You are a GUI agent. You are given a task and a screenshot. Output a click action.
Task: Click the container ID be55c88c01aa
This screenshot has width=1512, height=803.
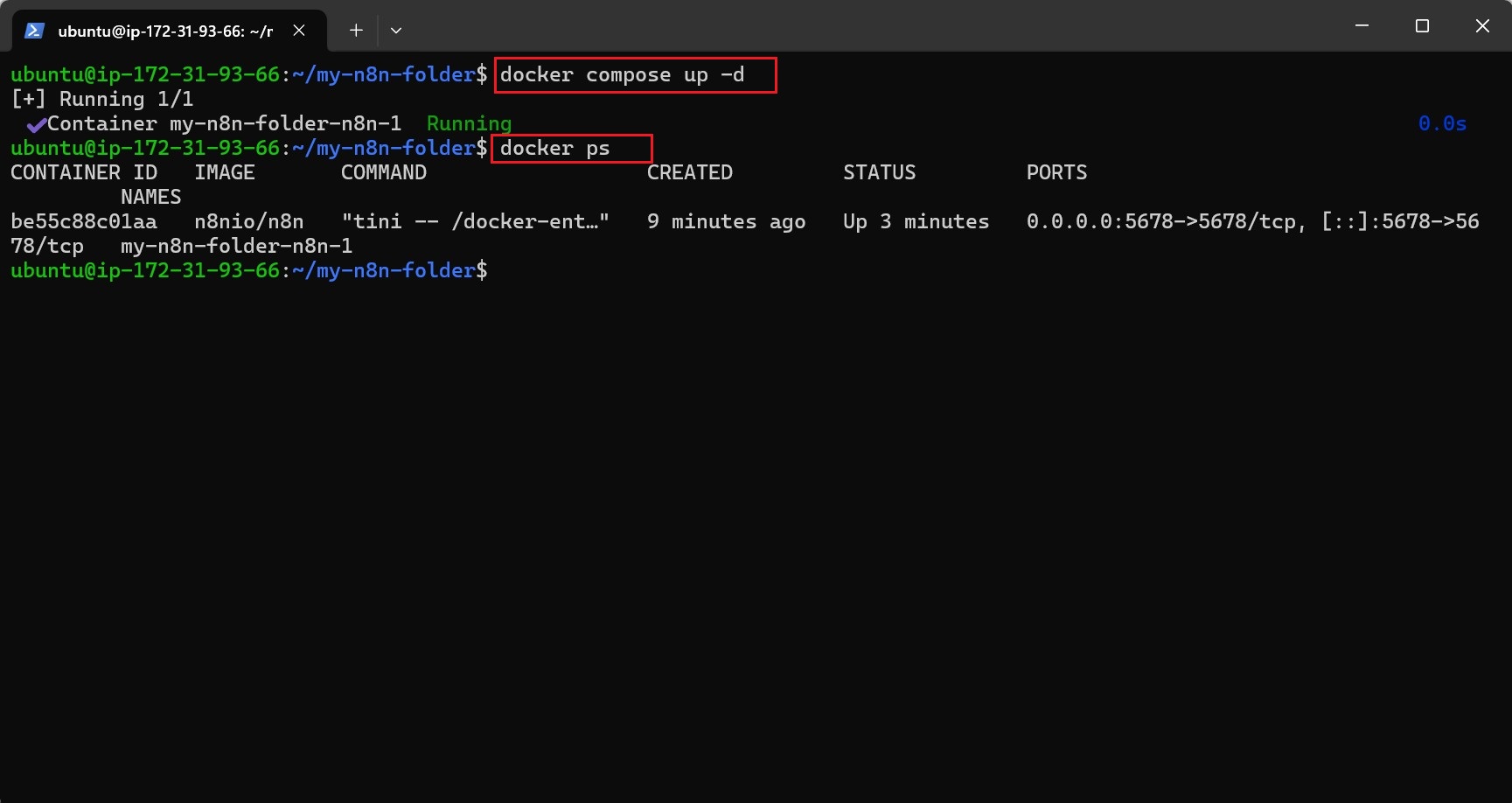point(84,222)
